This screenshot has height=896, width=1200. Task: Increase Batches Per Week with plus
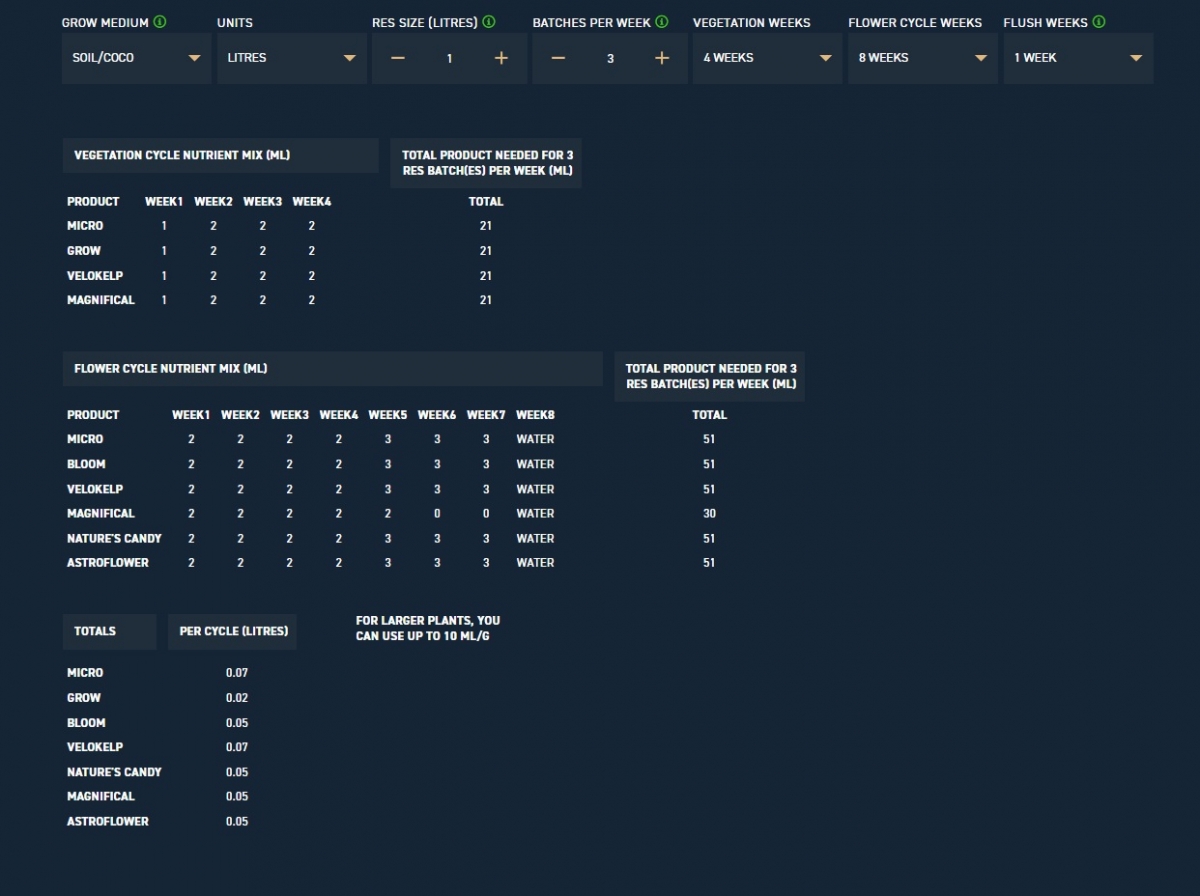click(x=661, y=58)
